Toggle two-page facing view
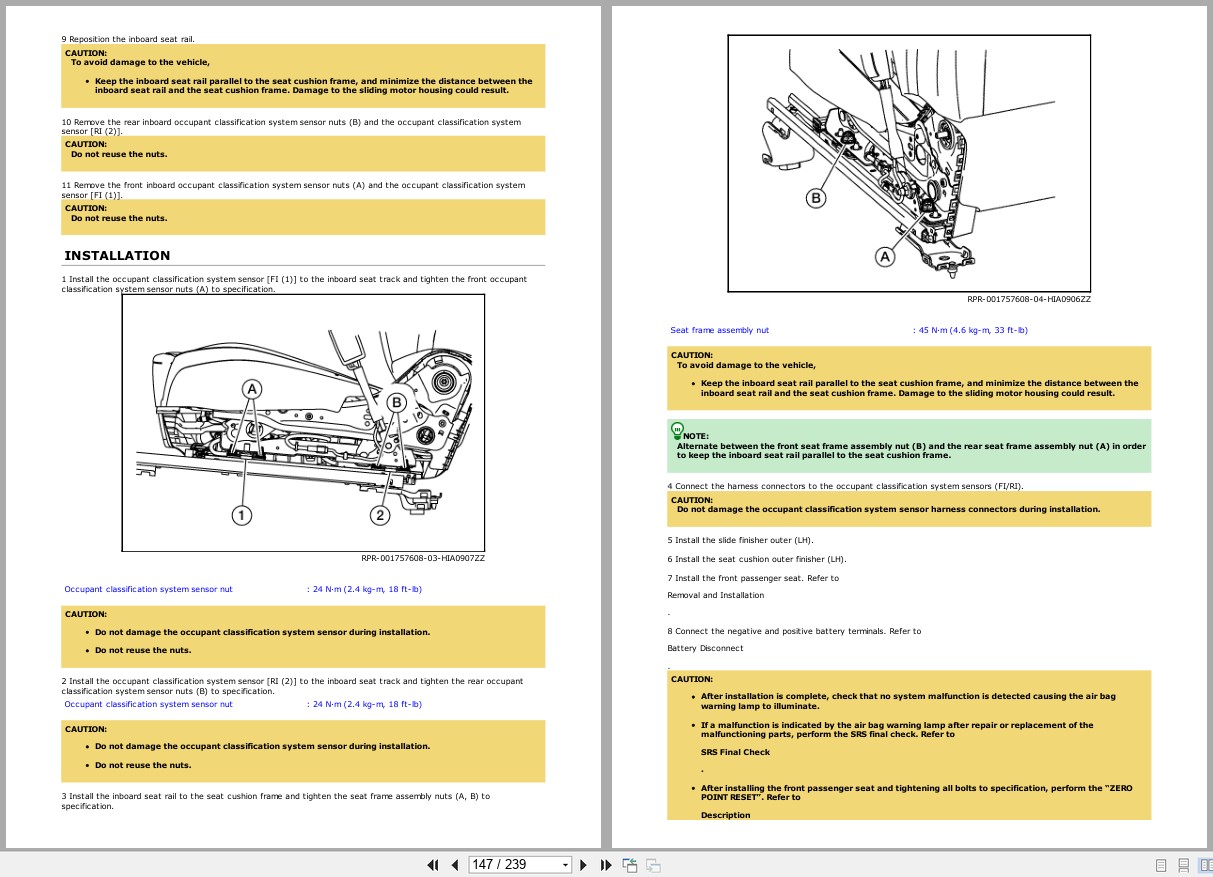The width and height of the screenshot is (1213, 877). tap(1205, 865)
